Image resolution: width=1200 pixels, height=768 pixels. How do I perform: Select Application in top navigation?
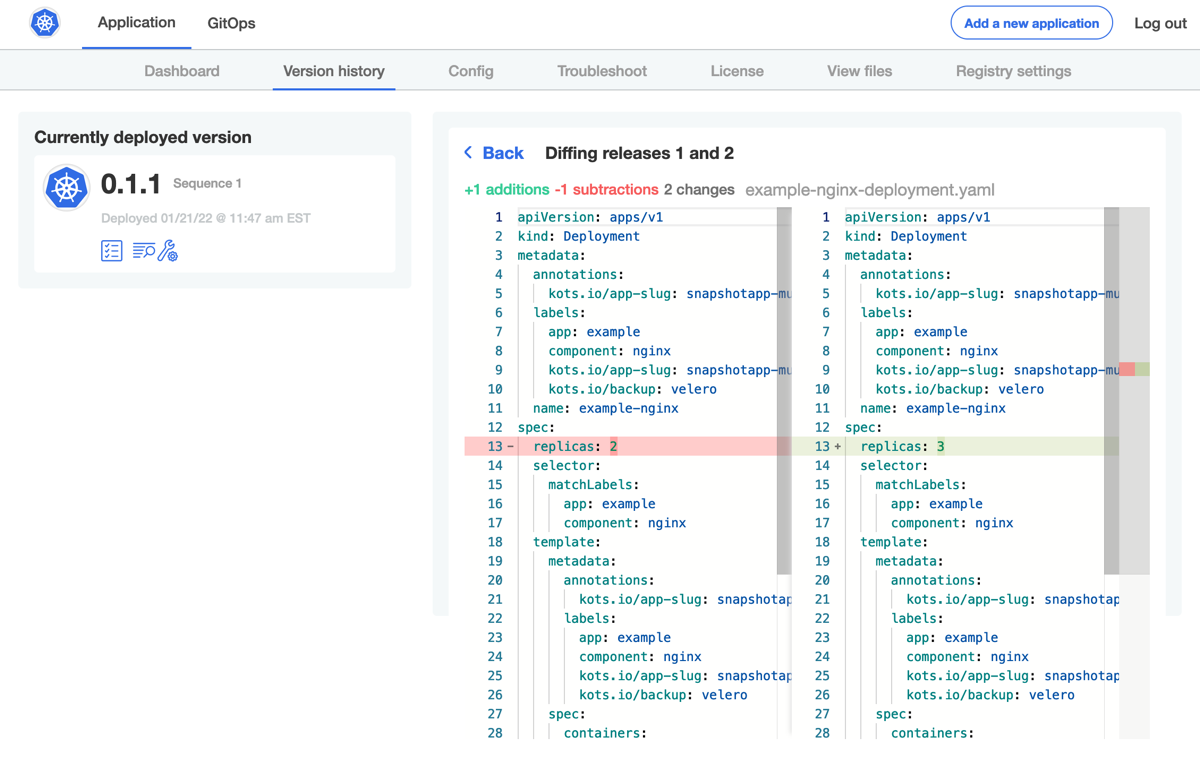[x=137, y=23]
